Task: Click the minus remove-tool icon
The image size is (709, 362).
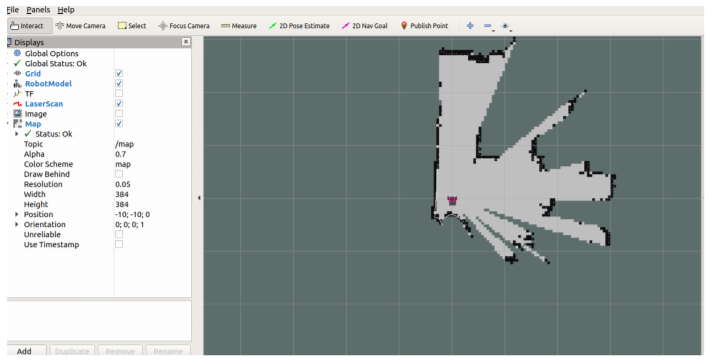Action: (487, 26)
